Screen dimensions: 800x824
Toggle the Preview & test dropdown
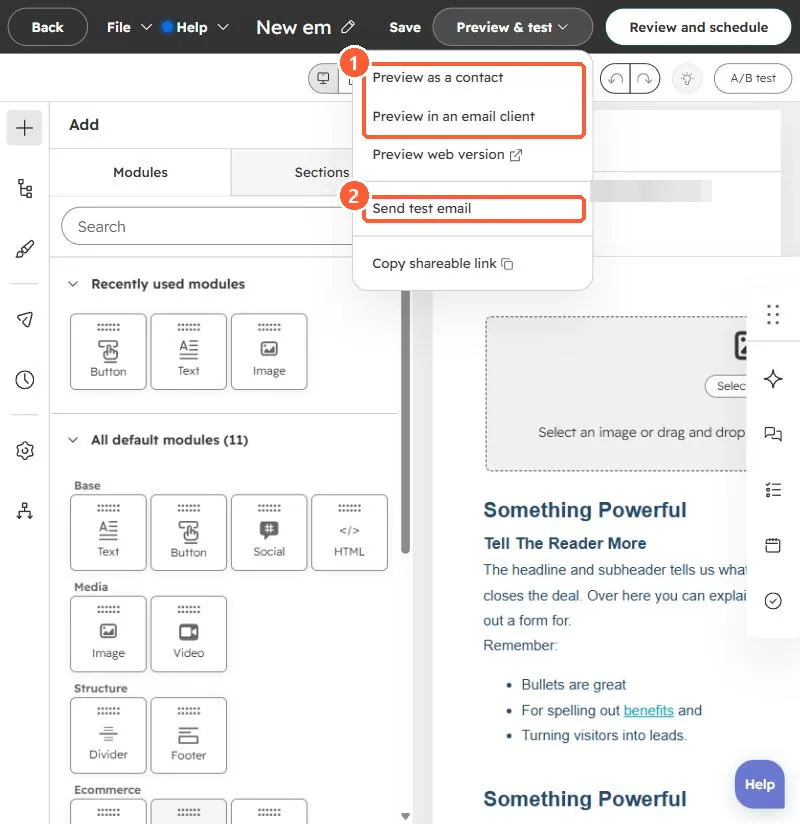[x=512, y=27]
